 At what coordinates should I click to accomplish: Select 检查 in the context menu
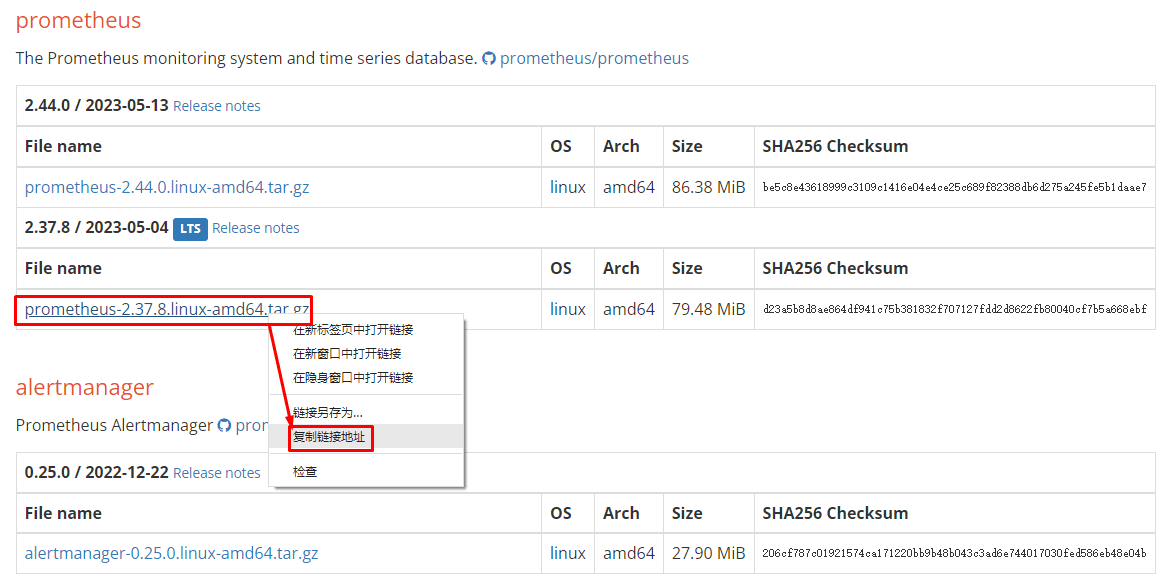coord(367,472)
